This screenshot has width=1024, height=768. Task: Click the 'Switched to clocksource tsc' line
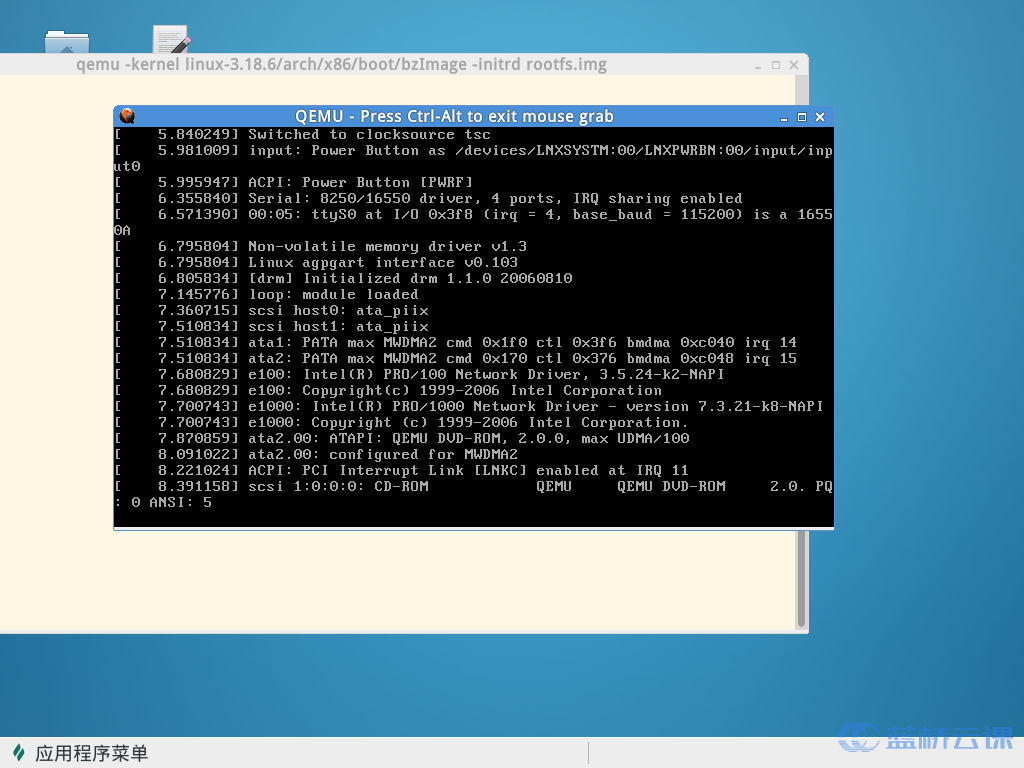pyautogui.click(x=303, y=135)
